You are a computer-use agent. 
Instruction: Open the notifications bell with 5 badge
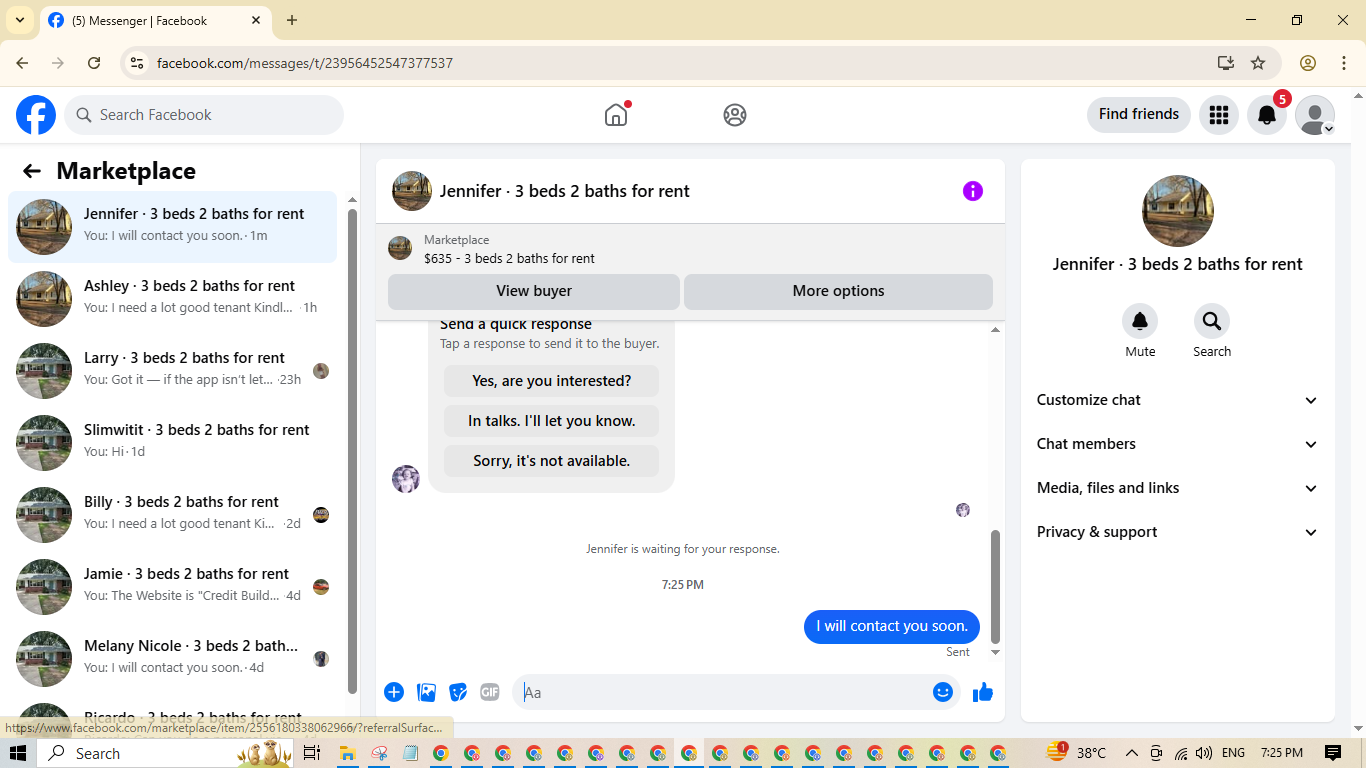click(1267, 115)
